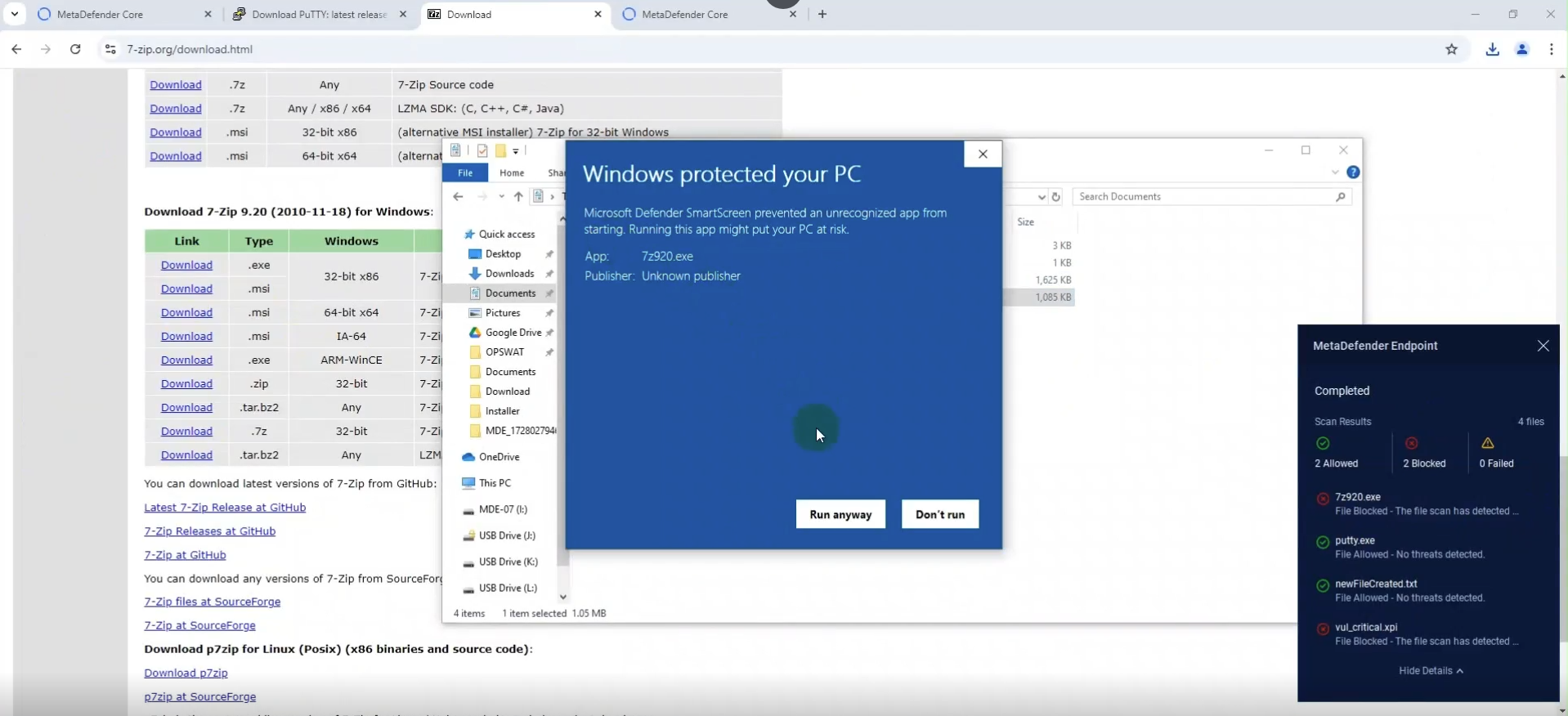Open Chrome three-dot menu
Viewport: 1568px width, 716px height.
tap(1552, 49)
